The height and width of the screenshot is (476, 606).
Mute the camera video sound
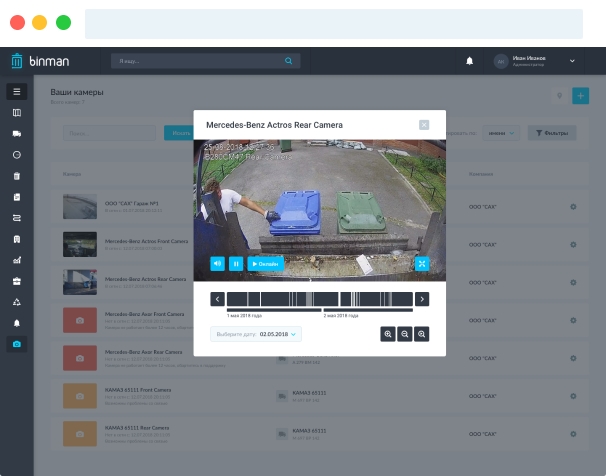(217, 264)
